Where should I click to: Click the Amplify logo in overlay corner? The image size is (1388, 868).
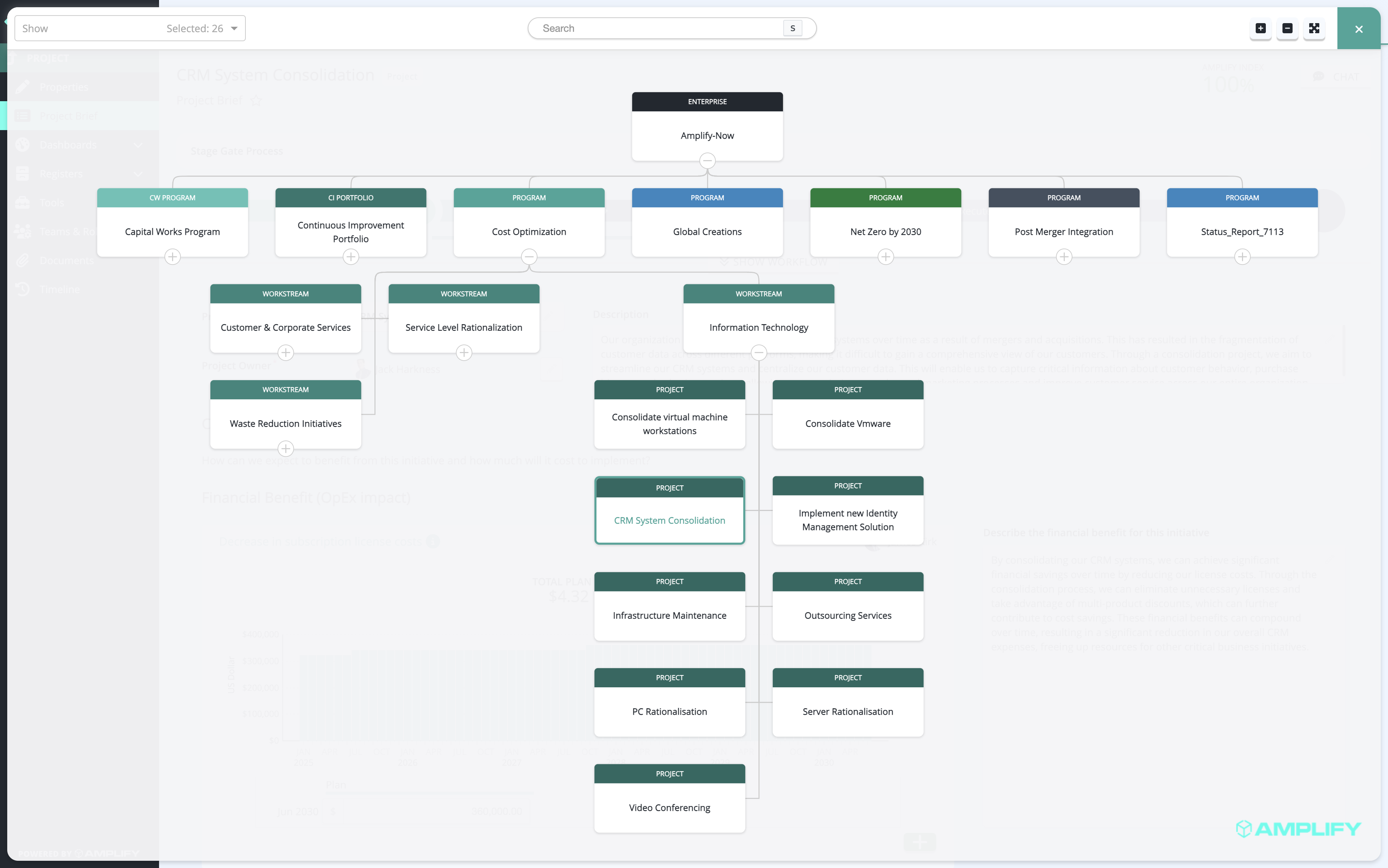(1298, 828)
